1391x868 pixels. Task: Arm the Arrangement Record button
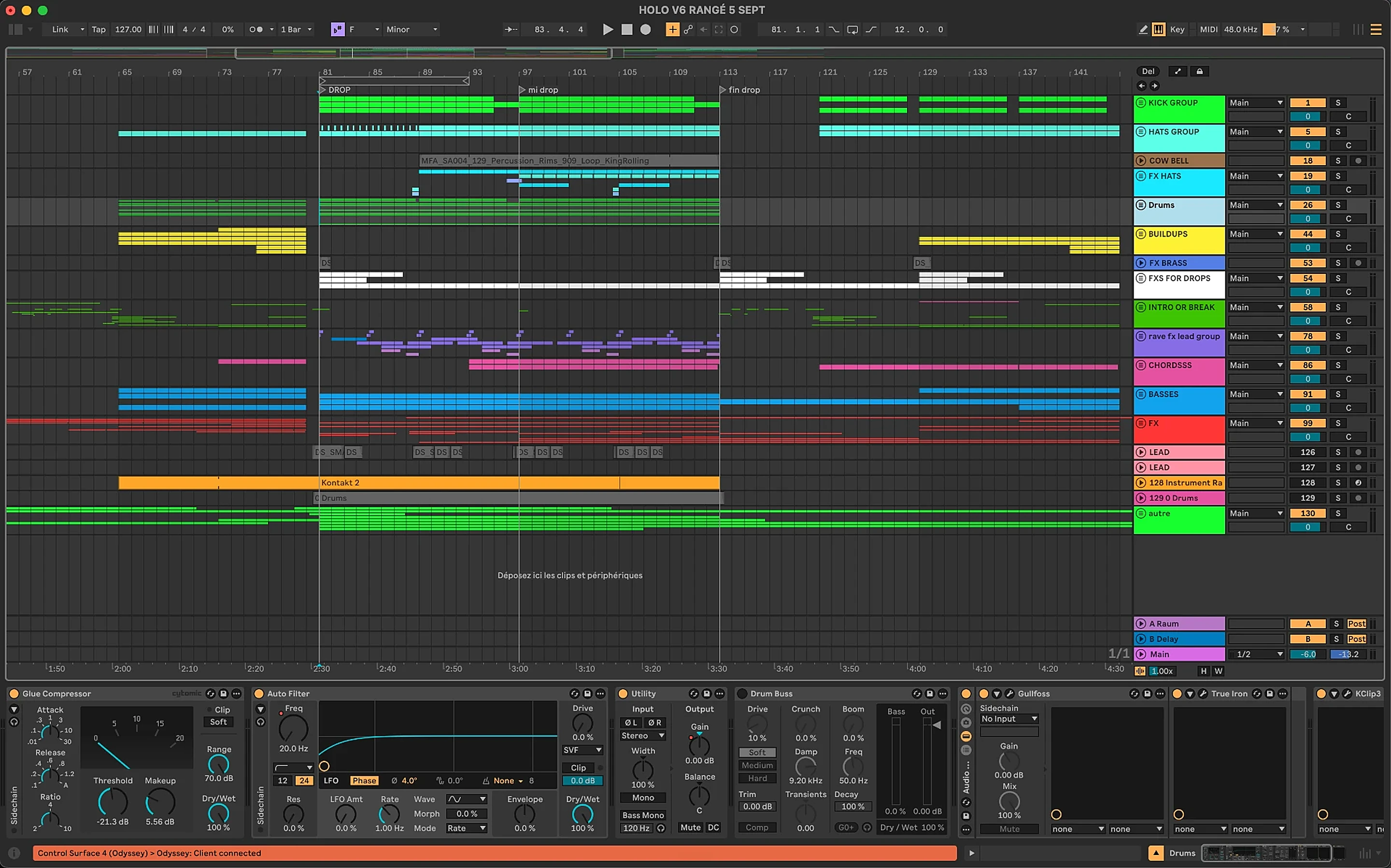pyautogui.click(x=646, y=29)
